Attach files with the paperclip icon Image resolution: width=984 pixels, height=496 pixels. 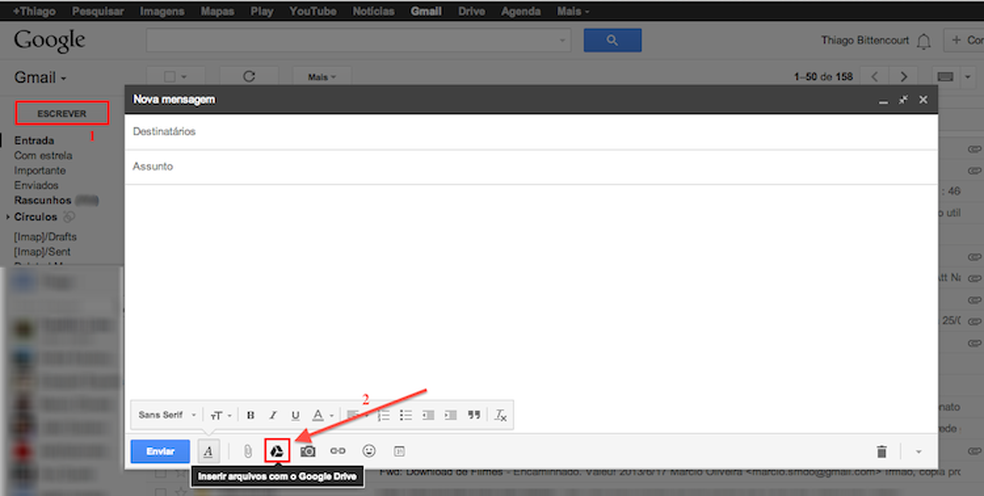tap(248, 451)
